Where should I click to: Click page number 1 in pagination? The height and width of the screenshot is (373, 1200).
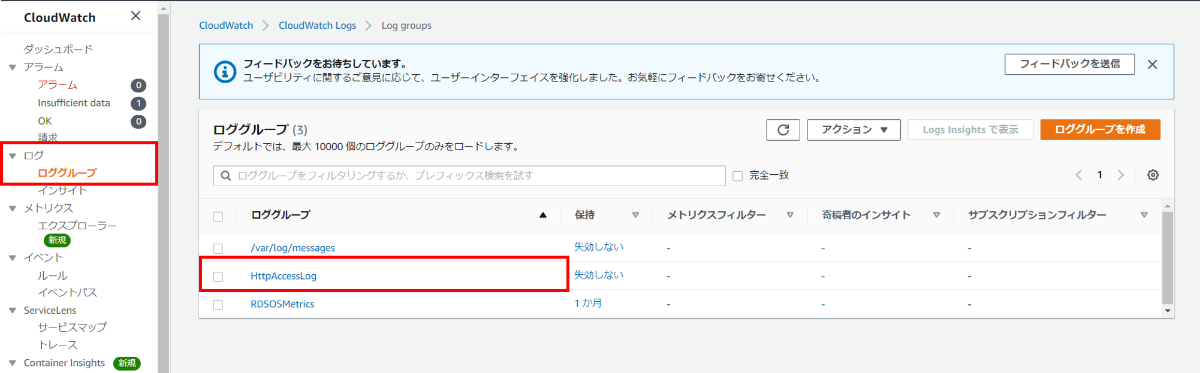pyautogui.click(x=1099, y=175)
